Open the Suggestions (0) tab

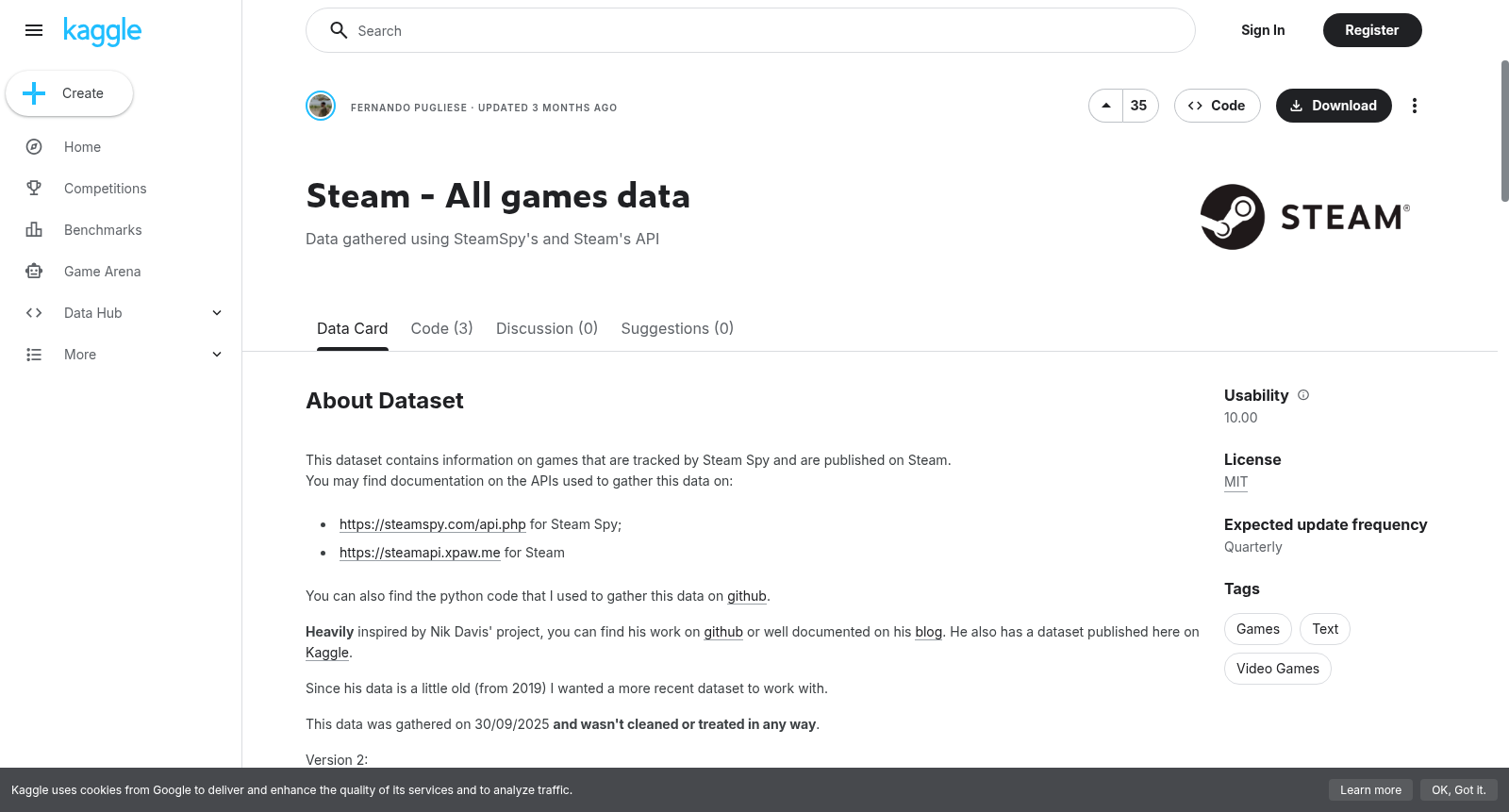coord(677,328)
